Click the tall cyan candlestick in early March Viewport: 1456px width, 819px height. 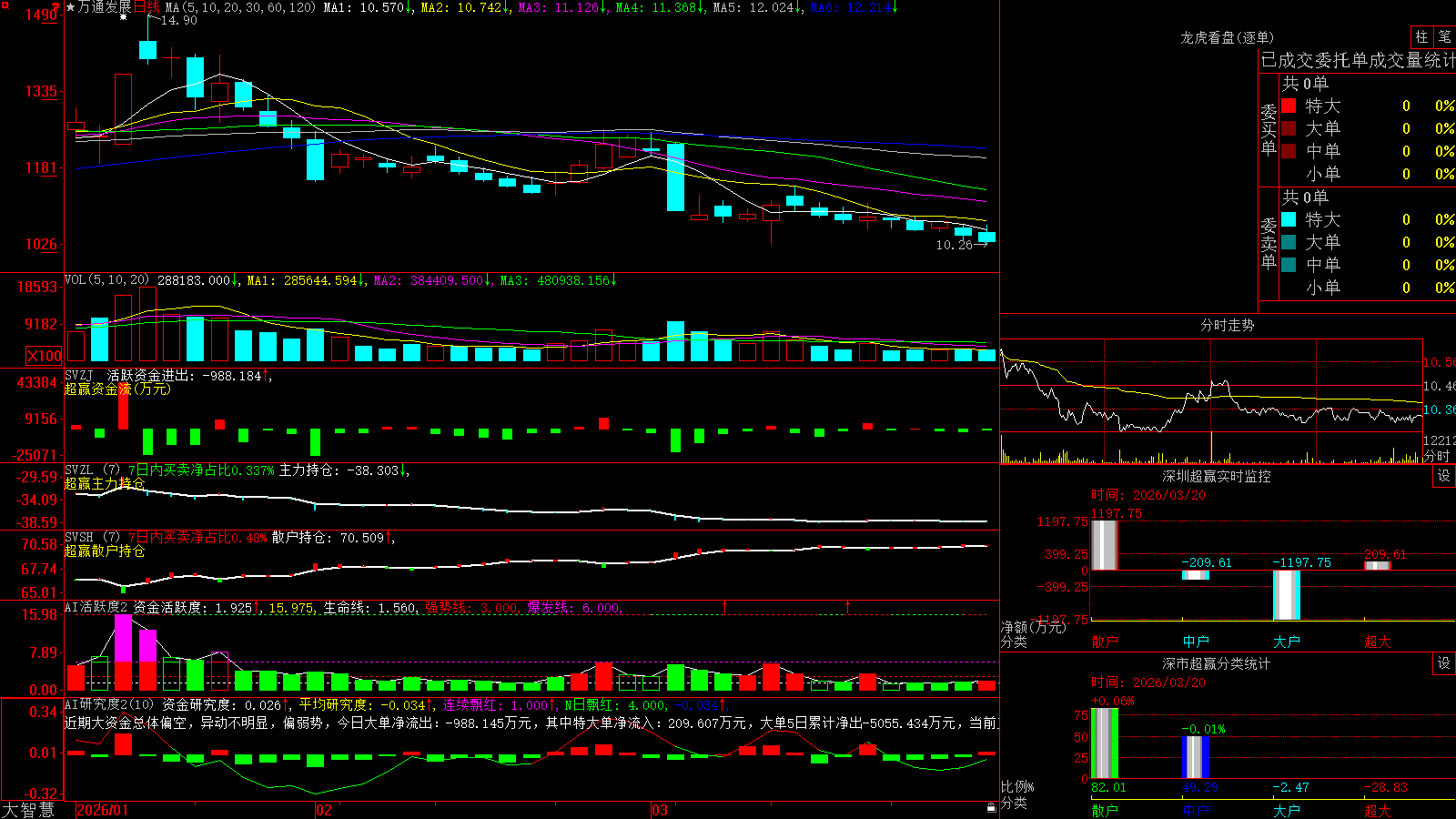tap(675, 177)
